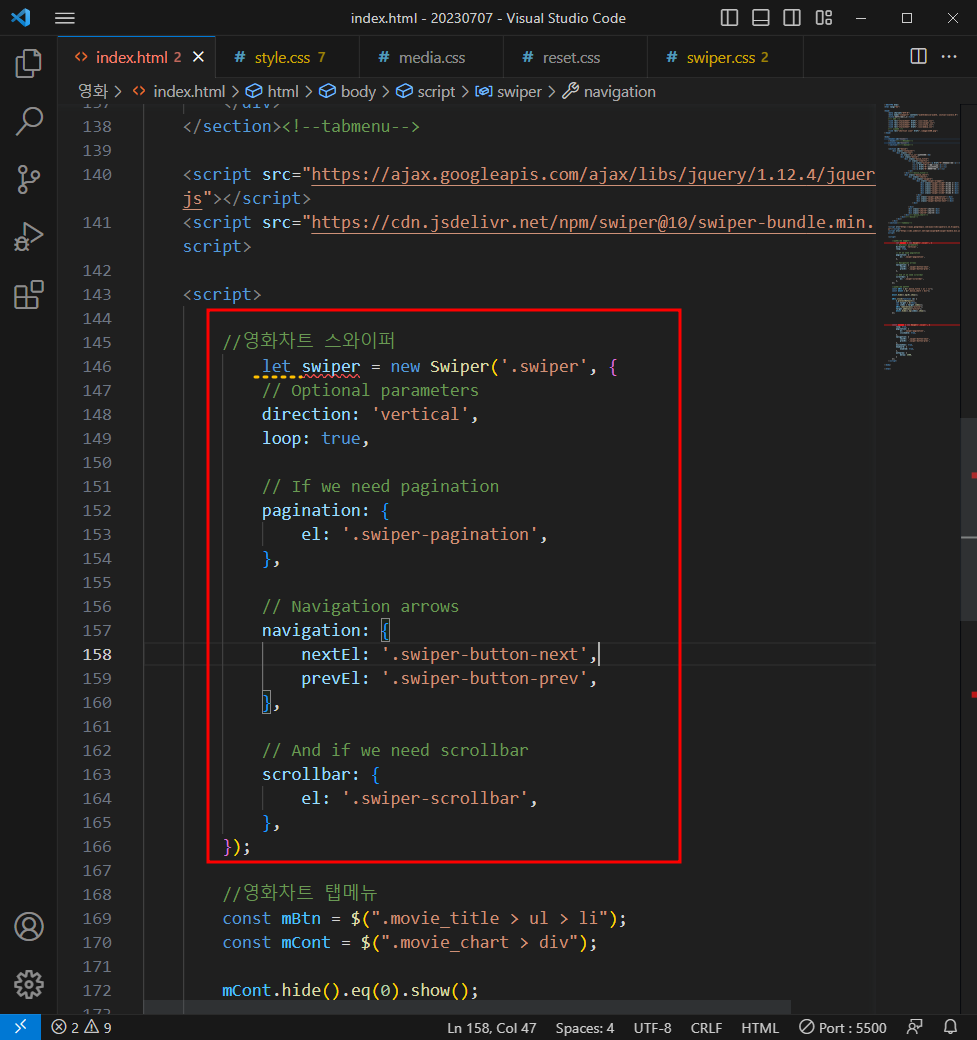
Task: Switch to the media.css tab
Action: 431,58
